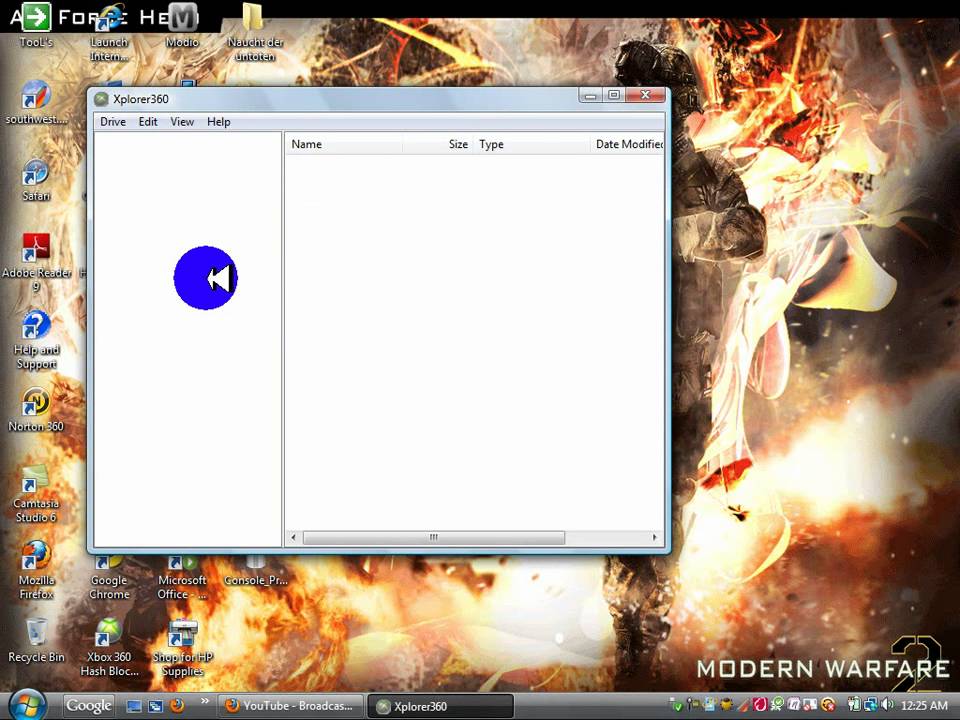Image resolution: width=960 pixels, height=720 pixels.
Task: Select the Mozilla Firefox desktop shortcut
Action: (x=36, y=571)
